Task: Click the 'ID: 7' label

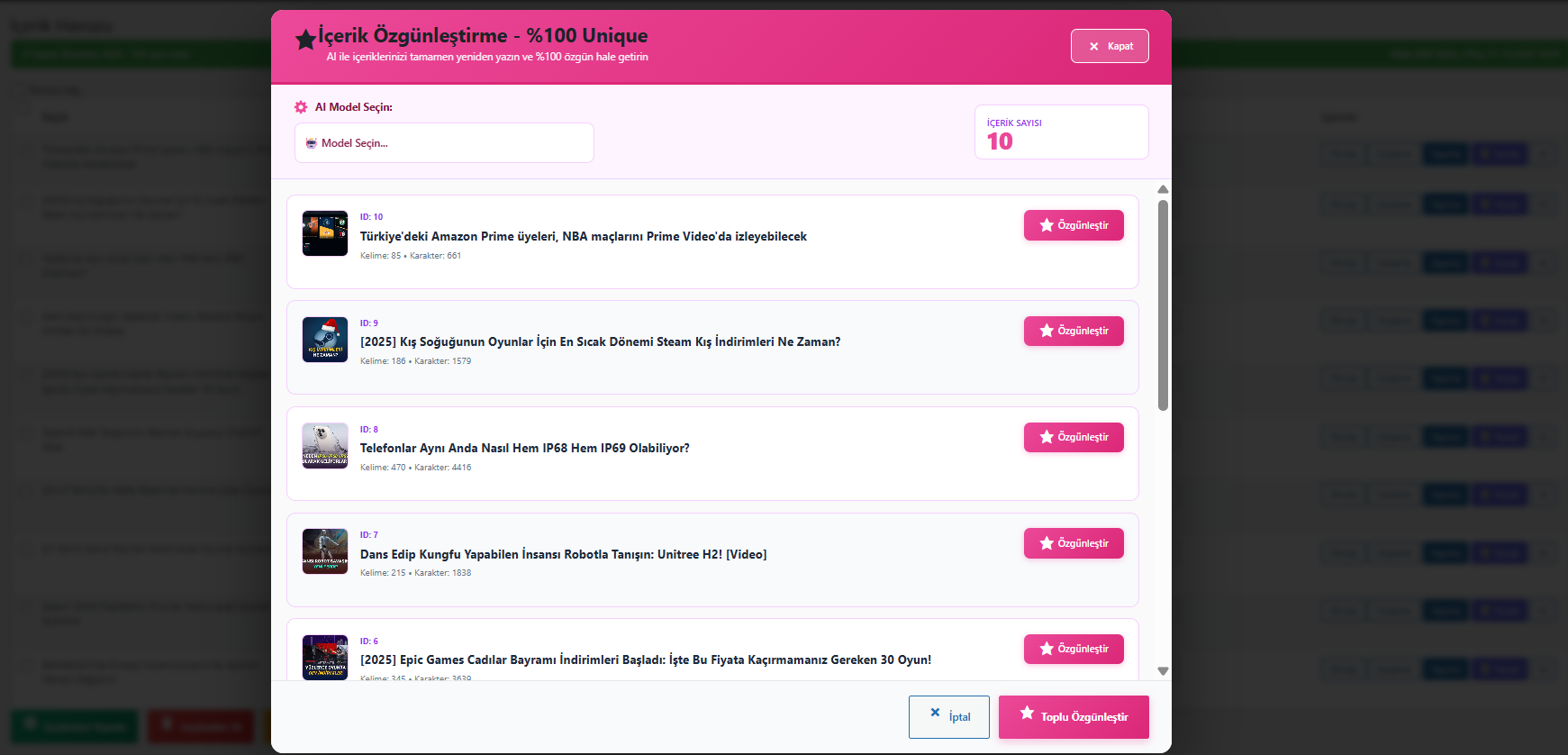Action: point(369,535)
